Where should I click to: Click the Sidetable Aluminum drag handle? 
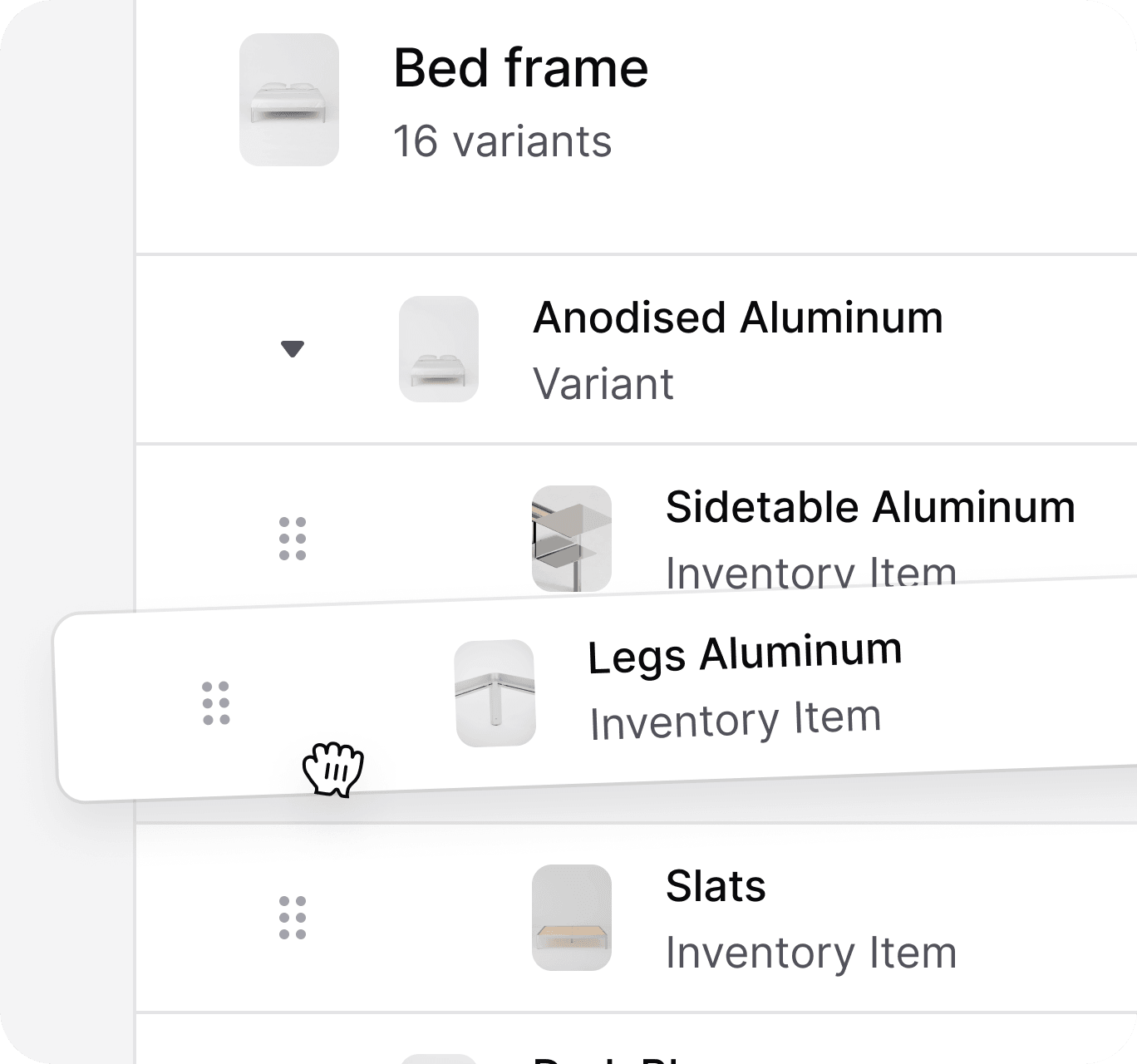click(293, 539)
